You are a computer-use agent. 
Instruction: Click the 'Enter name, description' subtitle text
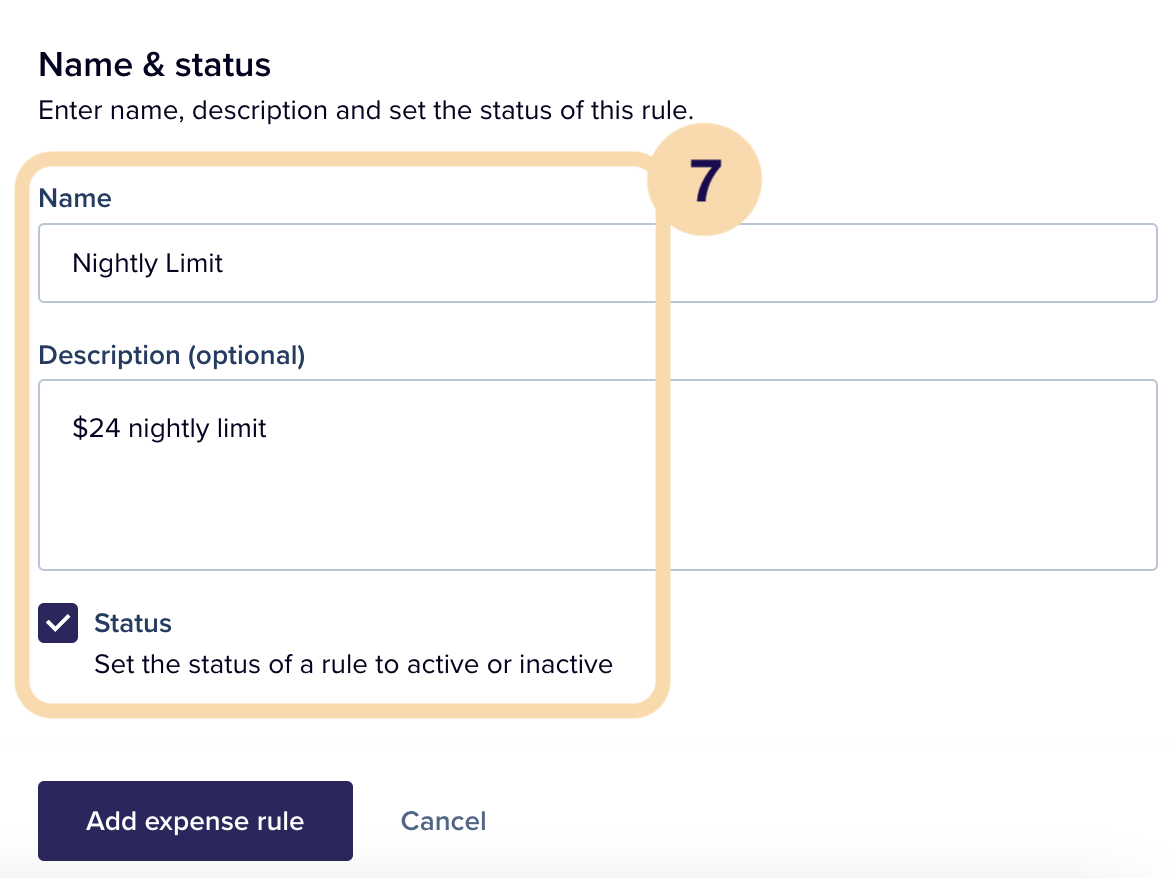point(366,111)
